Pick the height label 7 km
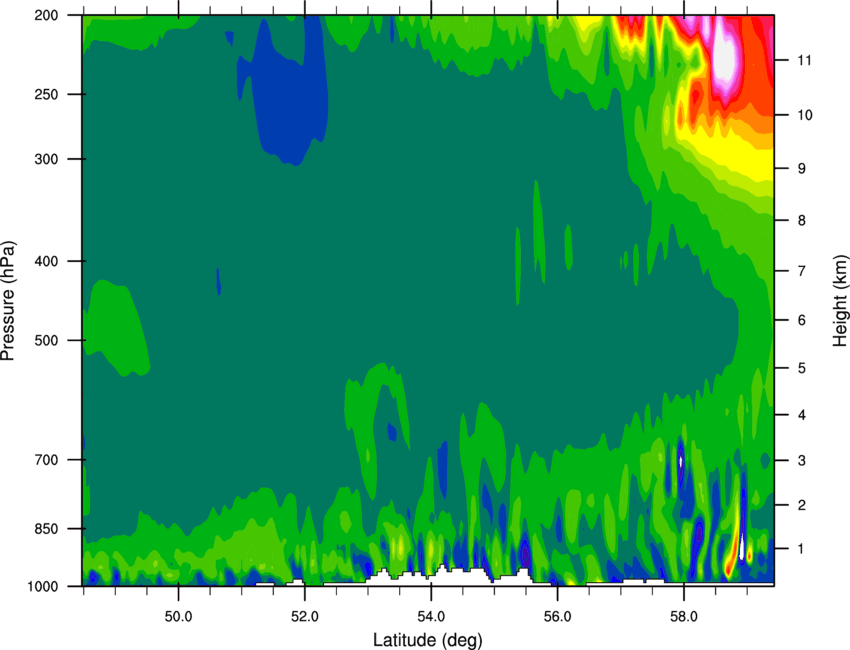 click(801, 271)
